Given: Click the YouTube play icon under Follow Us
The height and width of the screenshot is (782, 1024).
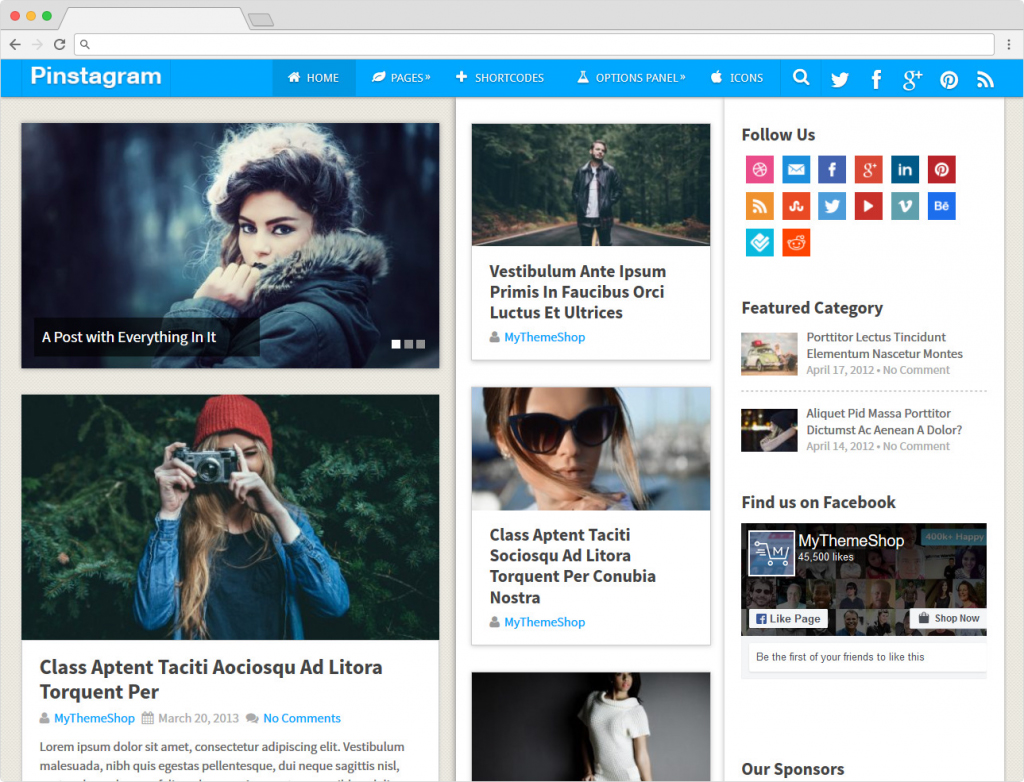Looking at the screenshot, I should pos(868,206).
